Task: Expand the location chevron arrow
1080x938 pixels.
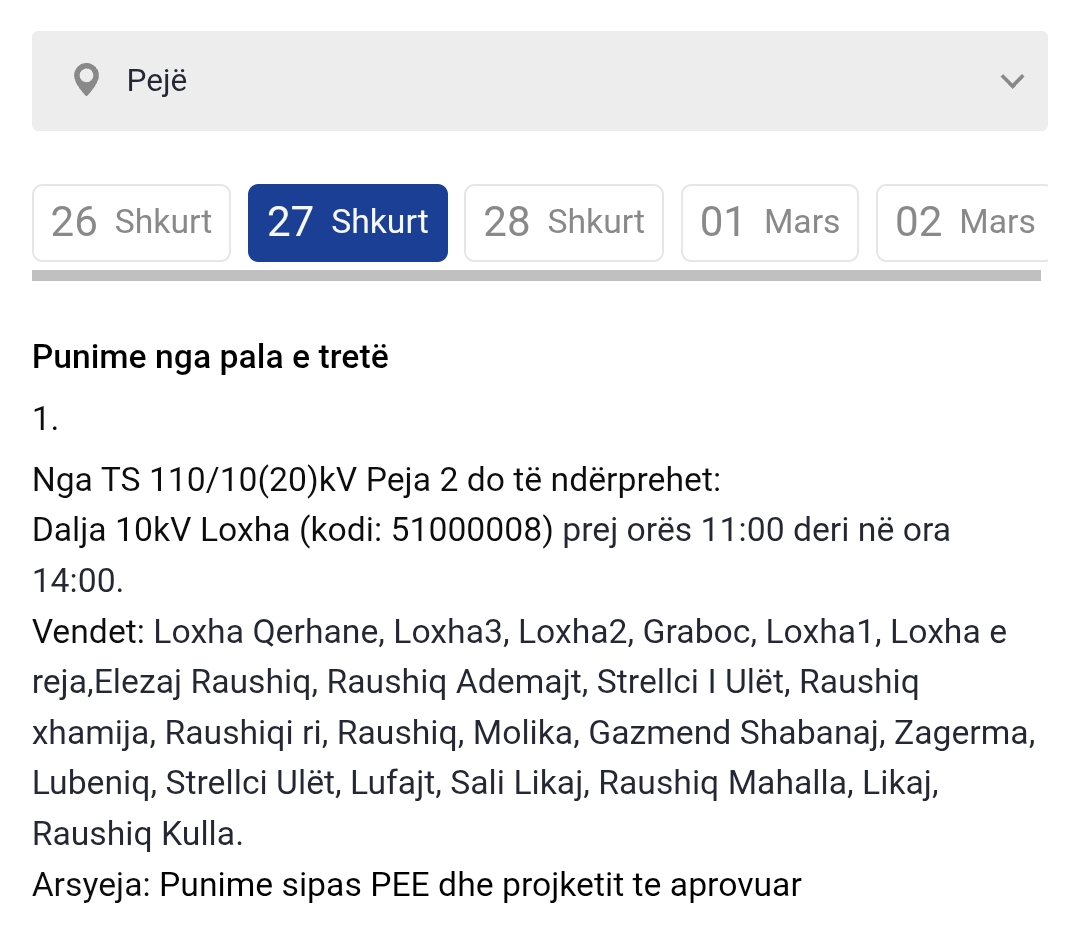Action: pyautogui.click(x=1012, y=81)
